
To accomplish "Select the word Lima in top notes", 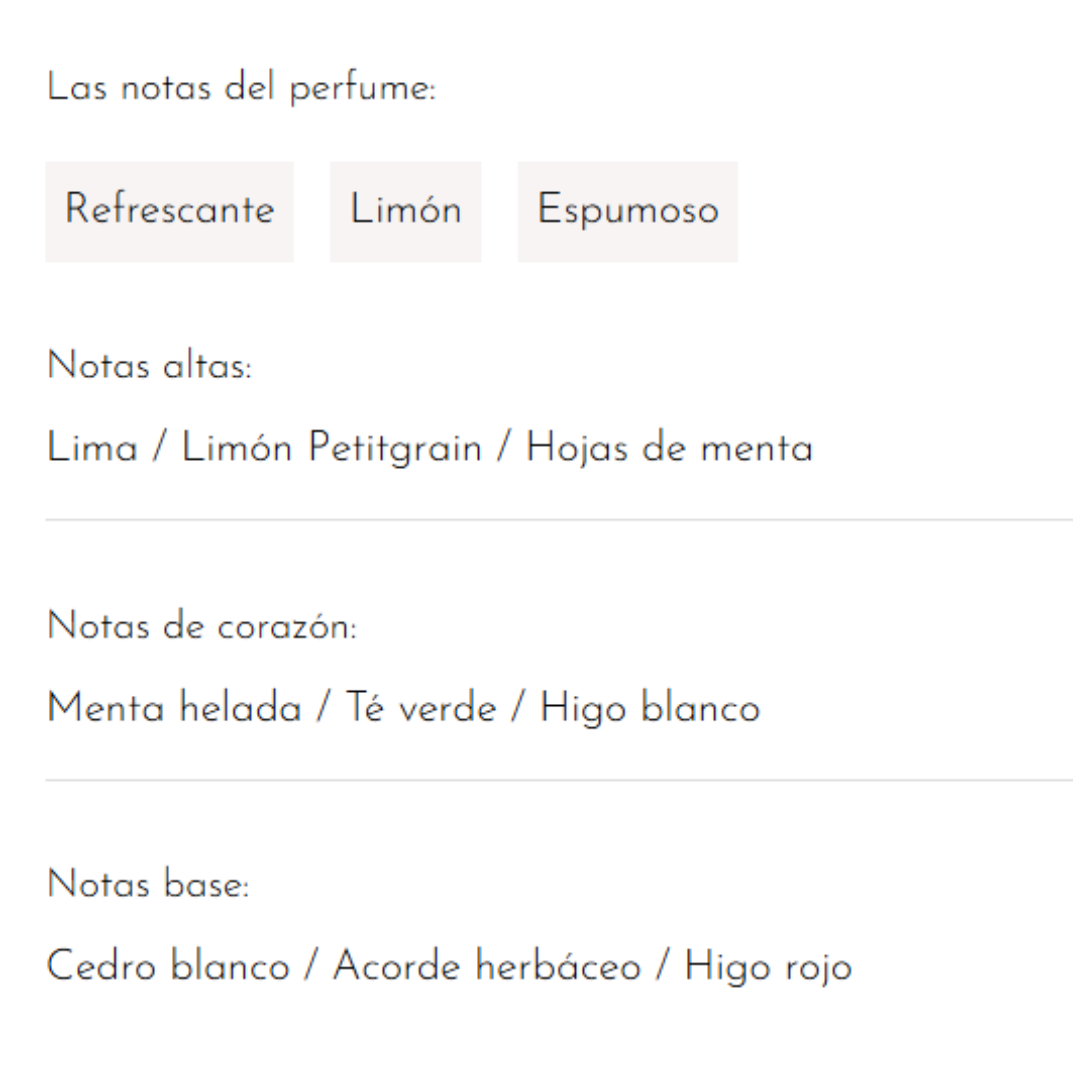I will [x=92, y=449].
